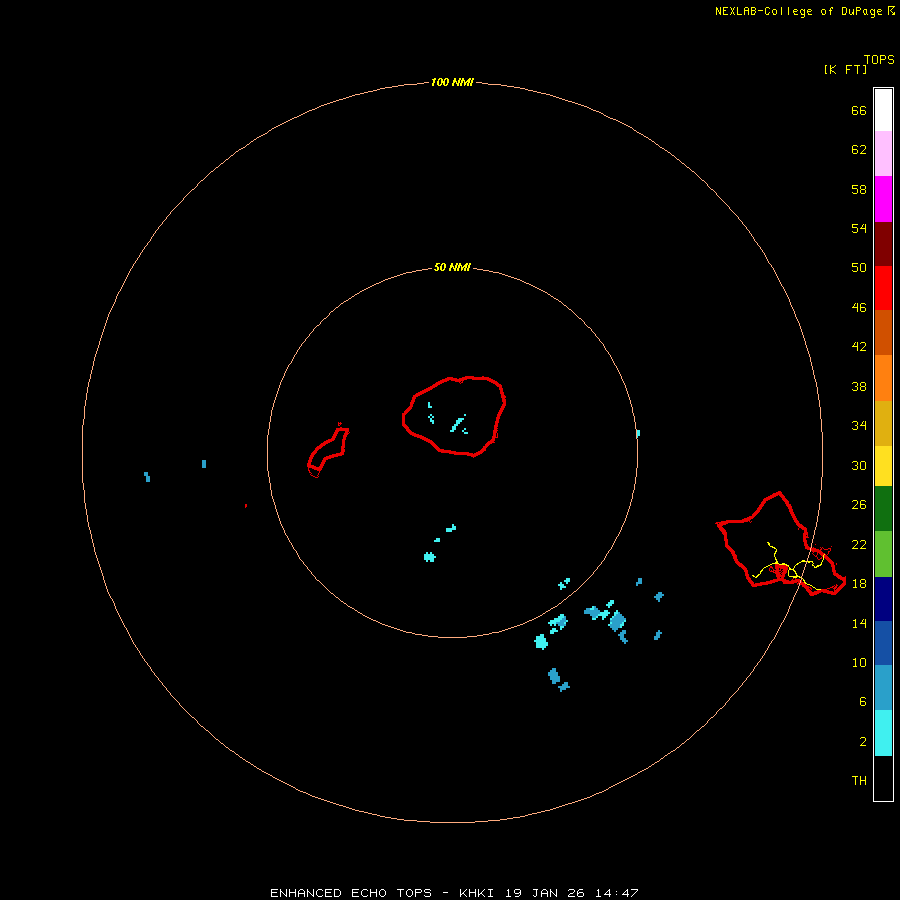Viewport: 900px width, 900px height.
Task: Click the magenta legend swatch
Action: [883, 199]
